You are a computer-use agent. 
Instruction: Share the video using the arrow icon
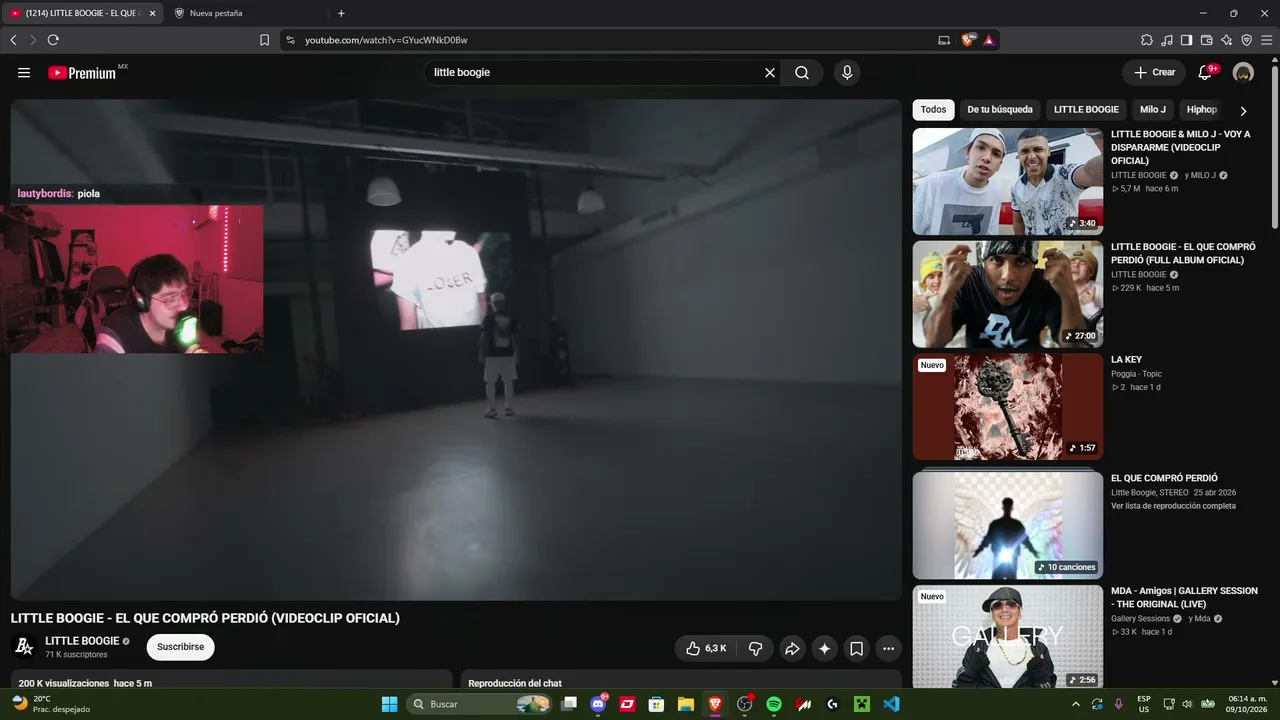click(x=792, y=648)
